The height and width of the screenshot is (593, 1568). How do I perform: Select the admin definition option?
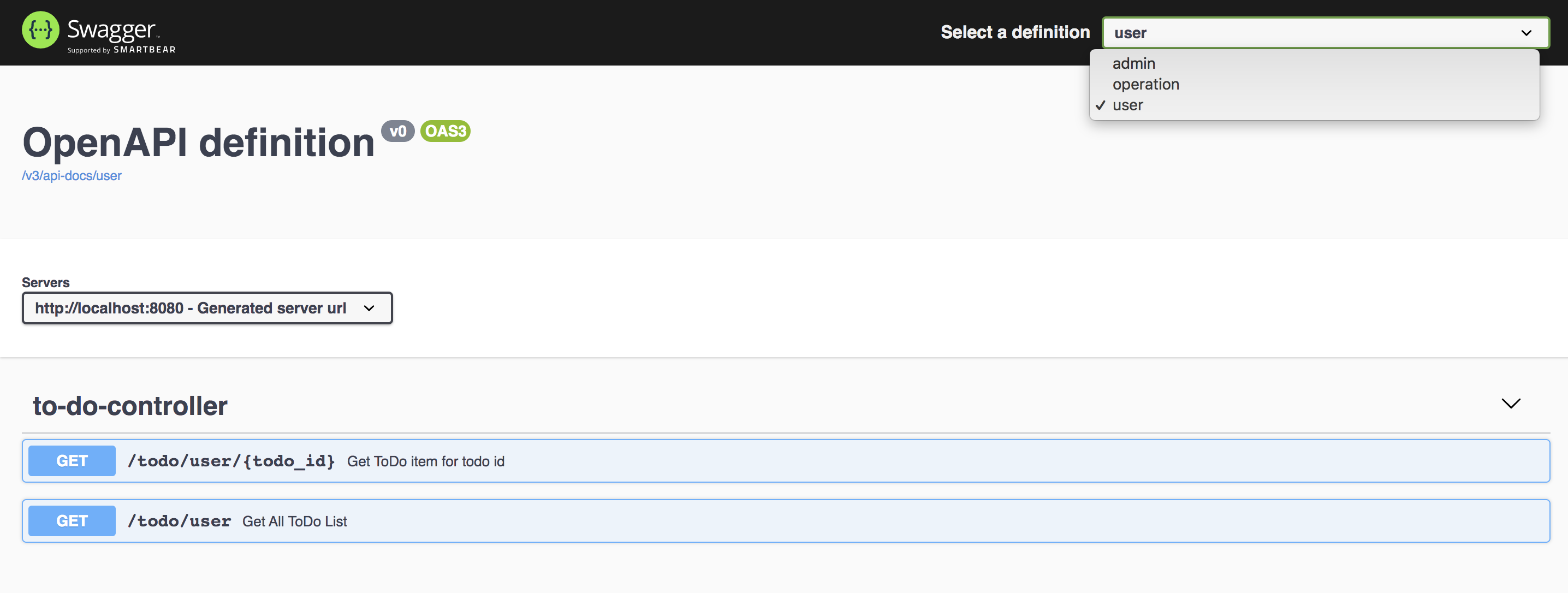click(x=1133, y=63)
